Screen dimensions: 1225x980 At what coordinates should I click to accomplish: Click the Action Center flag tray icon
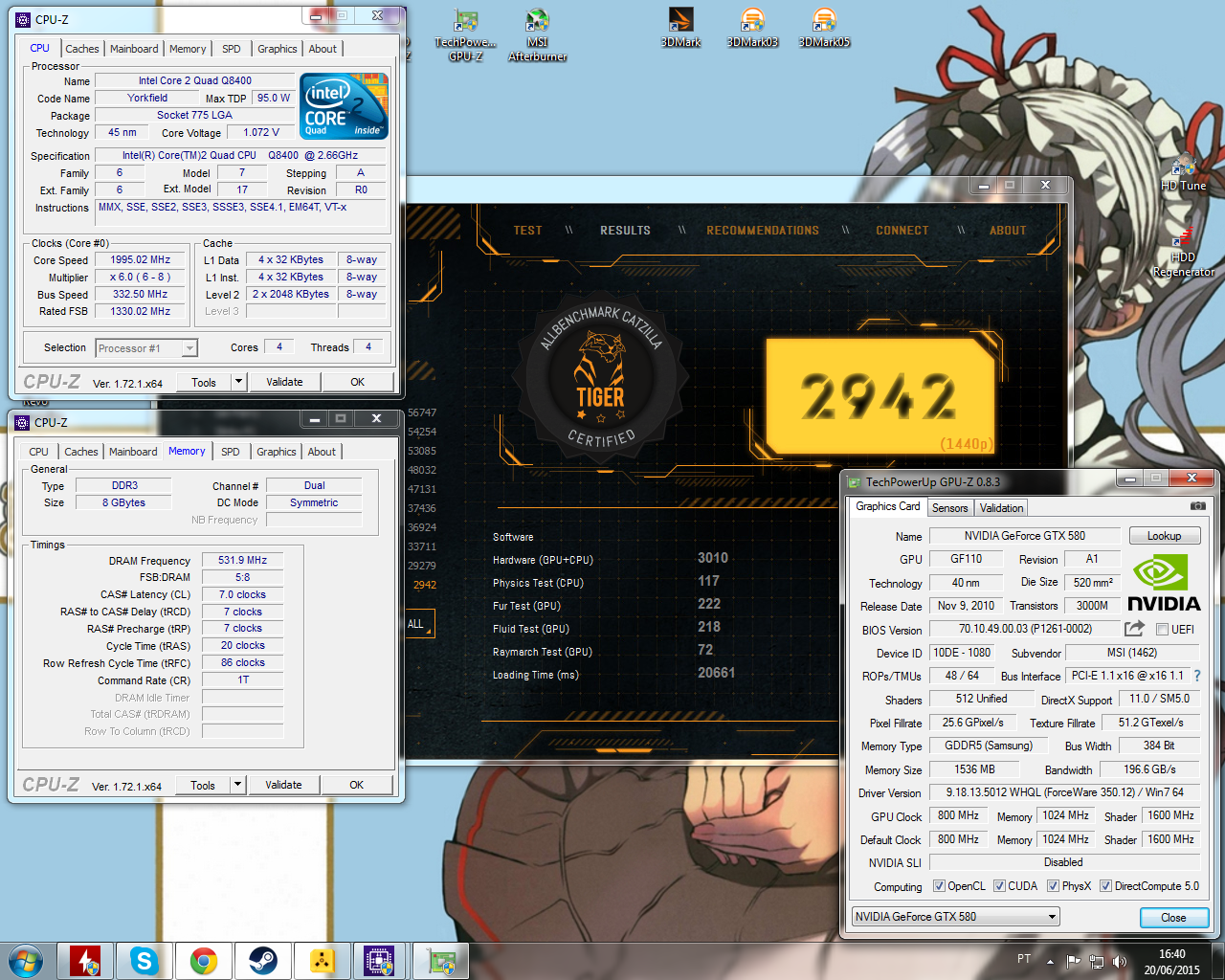coord(1074,961)
